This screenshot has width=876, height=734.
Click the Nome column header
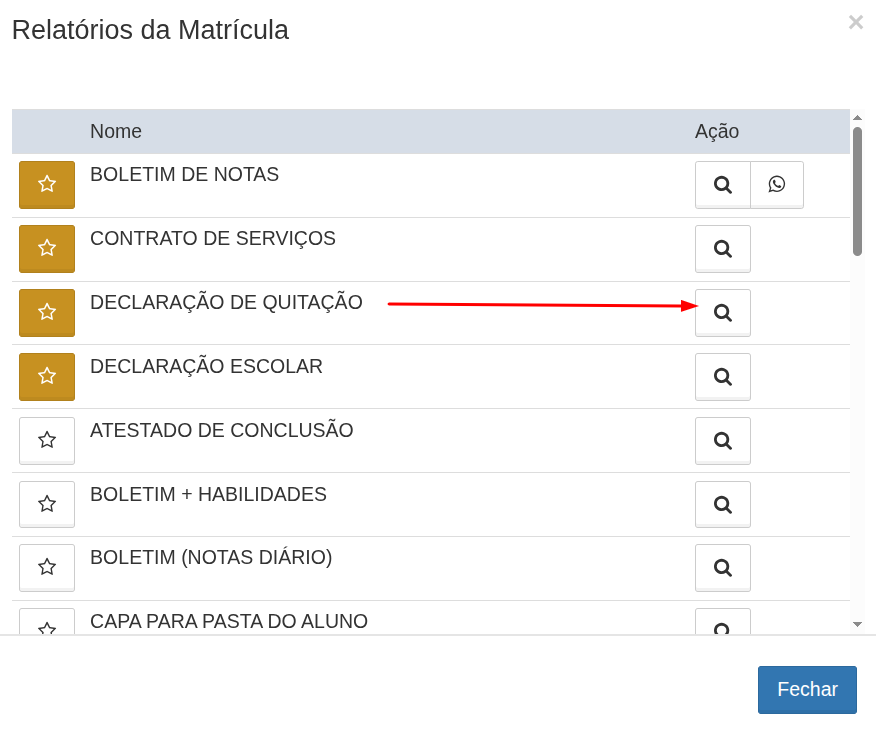tap(116, 132)
